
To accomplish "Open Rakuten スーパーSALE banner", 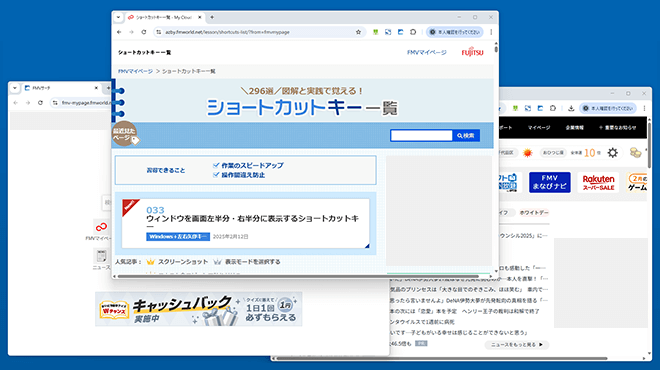I will click(598, 182).
